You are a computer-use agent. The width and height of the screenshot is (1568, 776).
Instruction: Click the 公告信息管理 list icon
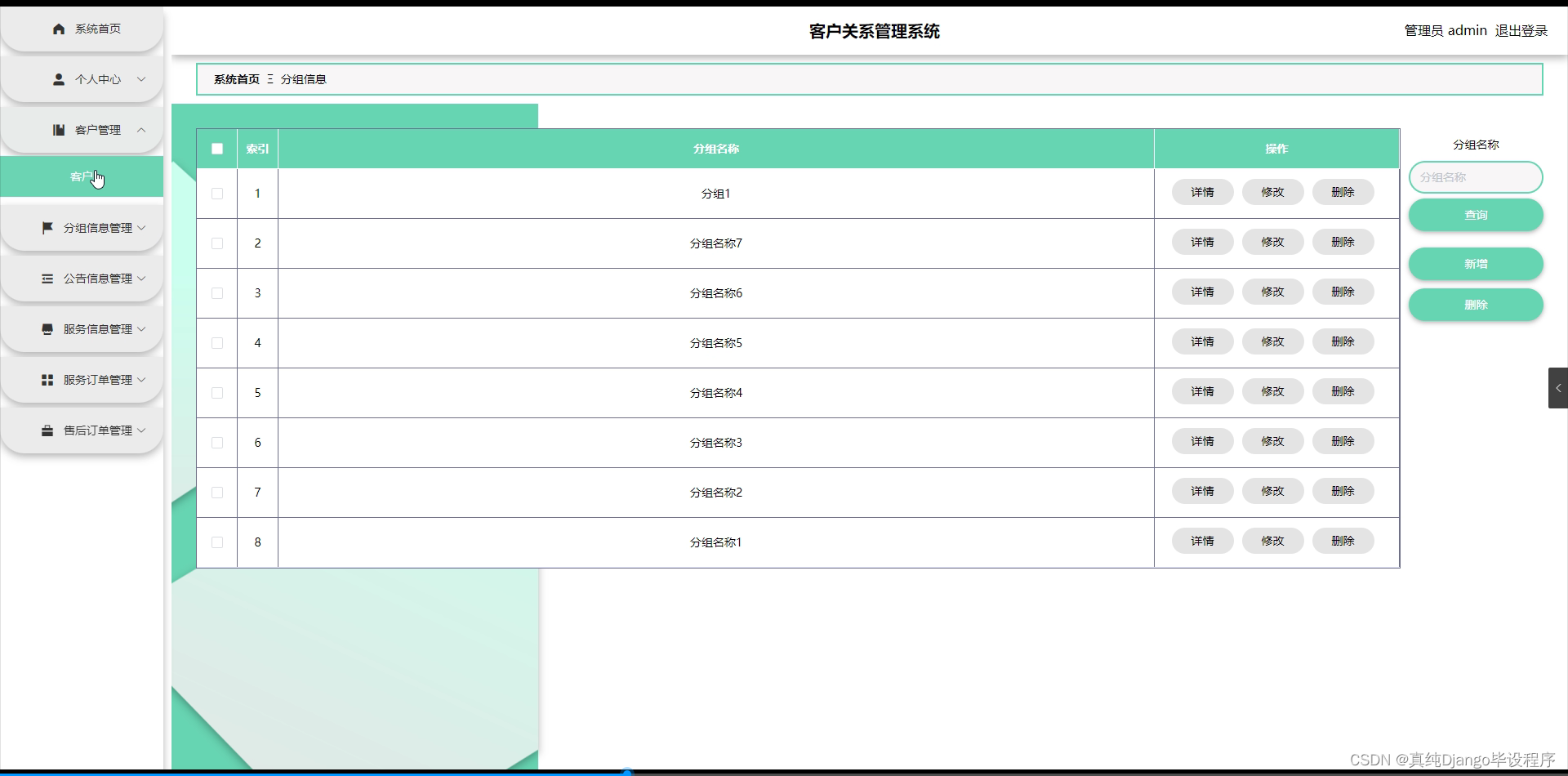coord(47,279)
